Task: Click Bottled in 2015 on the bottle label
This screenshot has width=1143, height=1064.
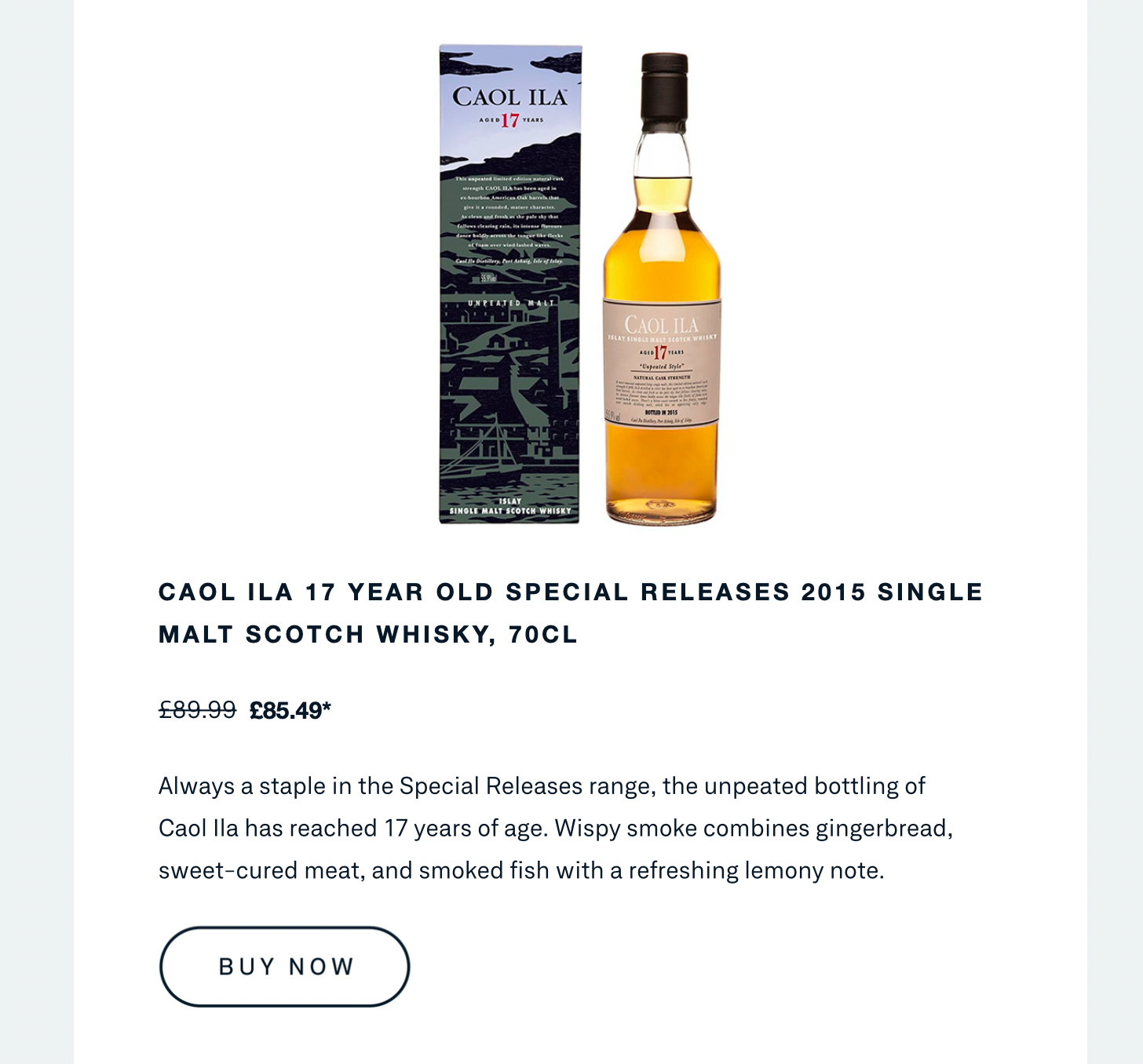Action: [661, 412]
